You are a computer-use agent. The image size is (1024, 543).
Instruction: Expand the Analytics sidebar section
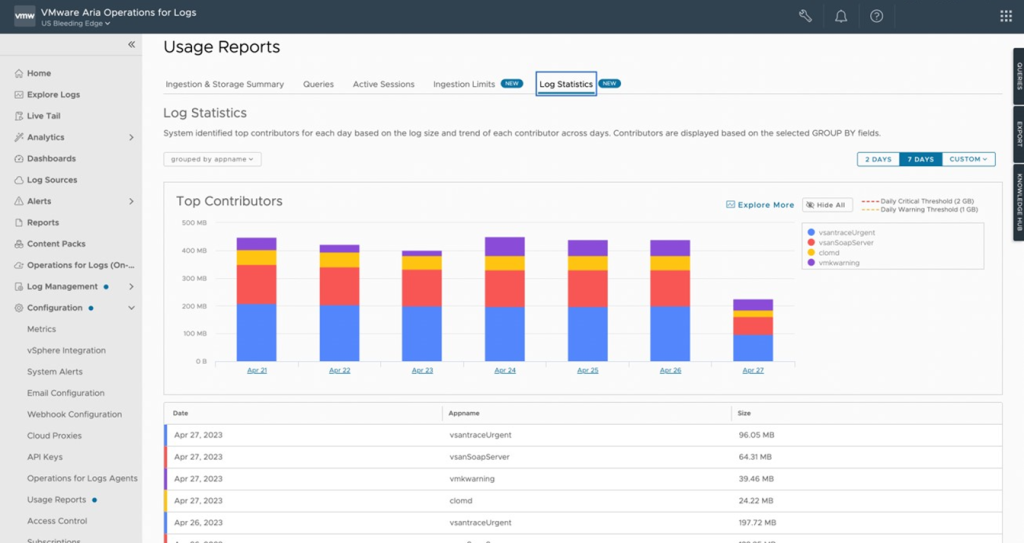131,137
